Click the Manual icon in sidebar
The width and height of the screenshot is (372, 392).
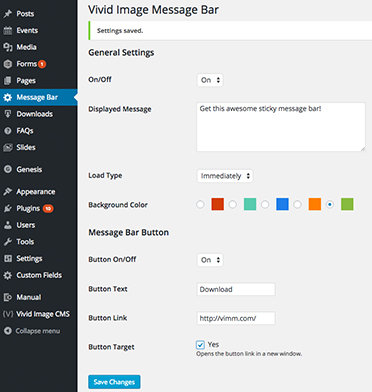pyautogui.click(x=8, y=297)
